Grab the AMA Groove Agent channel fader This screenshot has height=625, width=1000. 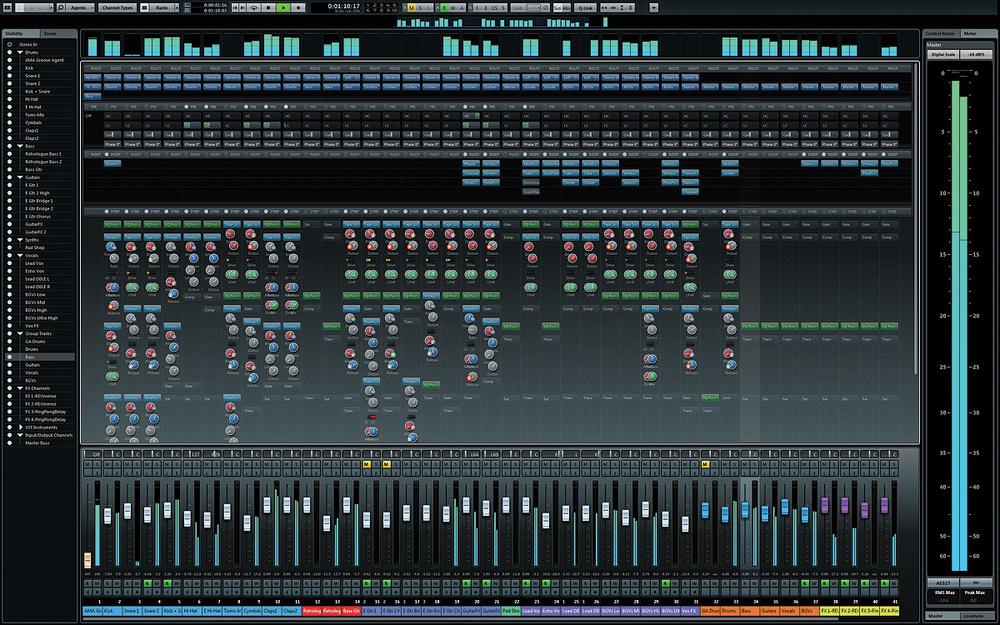point(87,560)
